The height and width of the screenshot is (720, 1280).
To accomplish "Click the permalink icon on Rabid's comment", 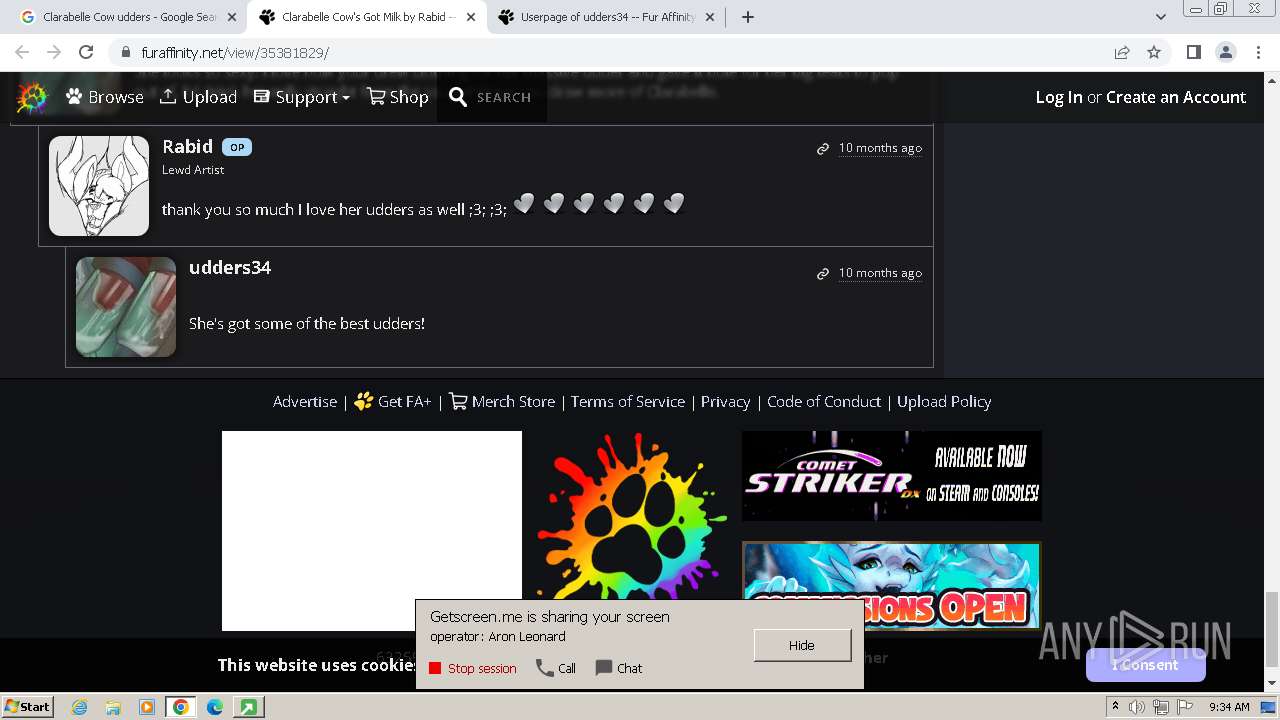I will 823,148.
